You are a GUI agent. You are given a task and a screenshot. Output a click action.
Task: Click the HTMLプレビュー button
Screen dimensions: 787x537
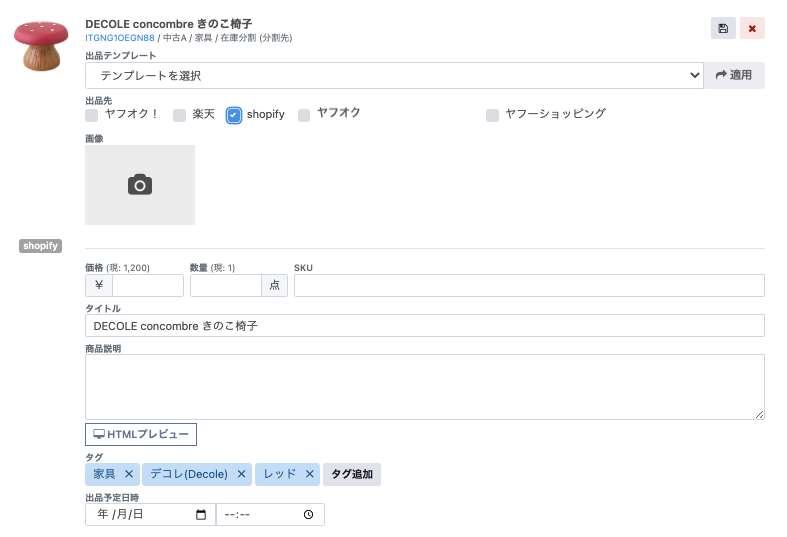pos(141,434)
